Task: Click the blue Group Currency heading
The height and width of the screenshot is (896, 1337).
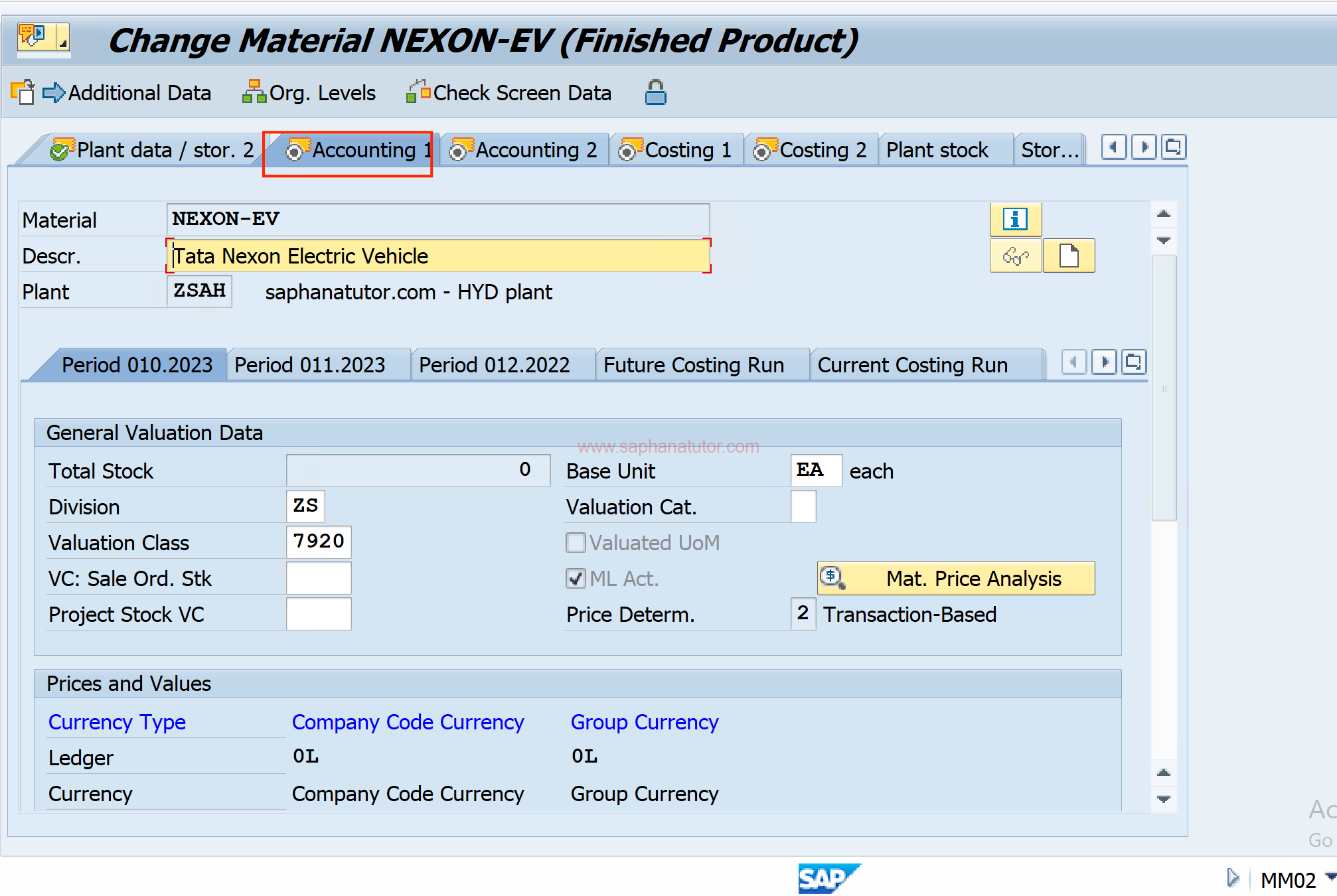Action: click(x=645, y=721)
